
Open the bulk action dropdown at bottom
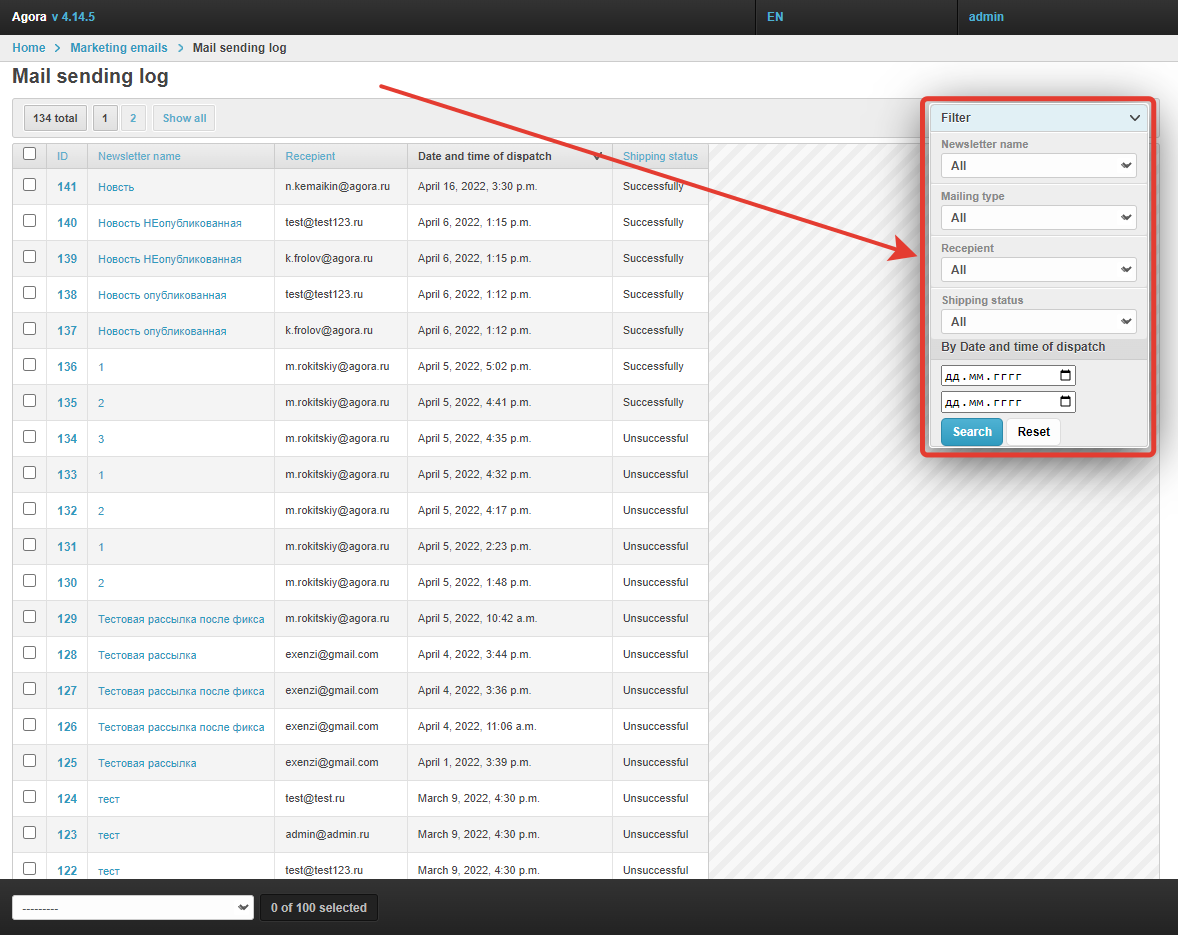(132, 907)
